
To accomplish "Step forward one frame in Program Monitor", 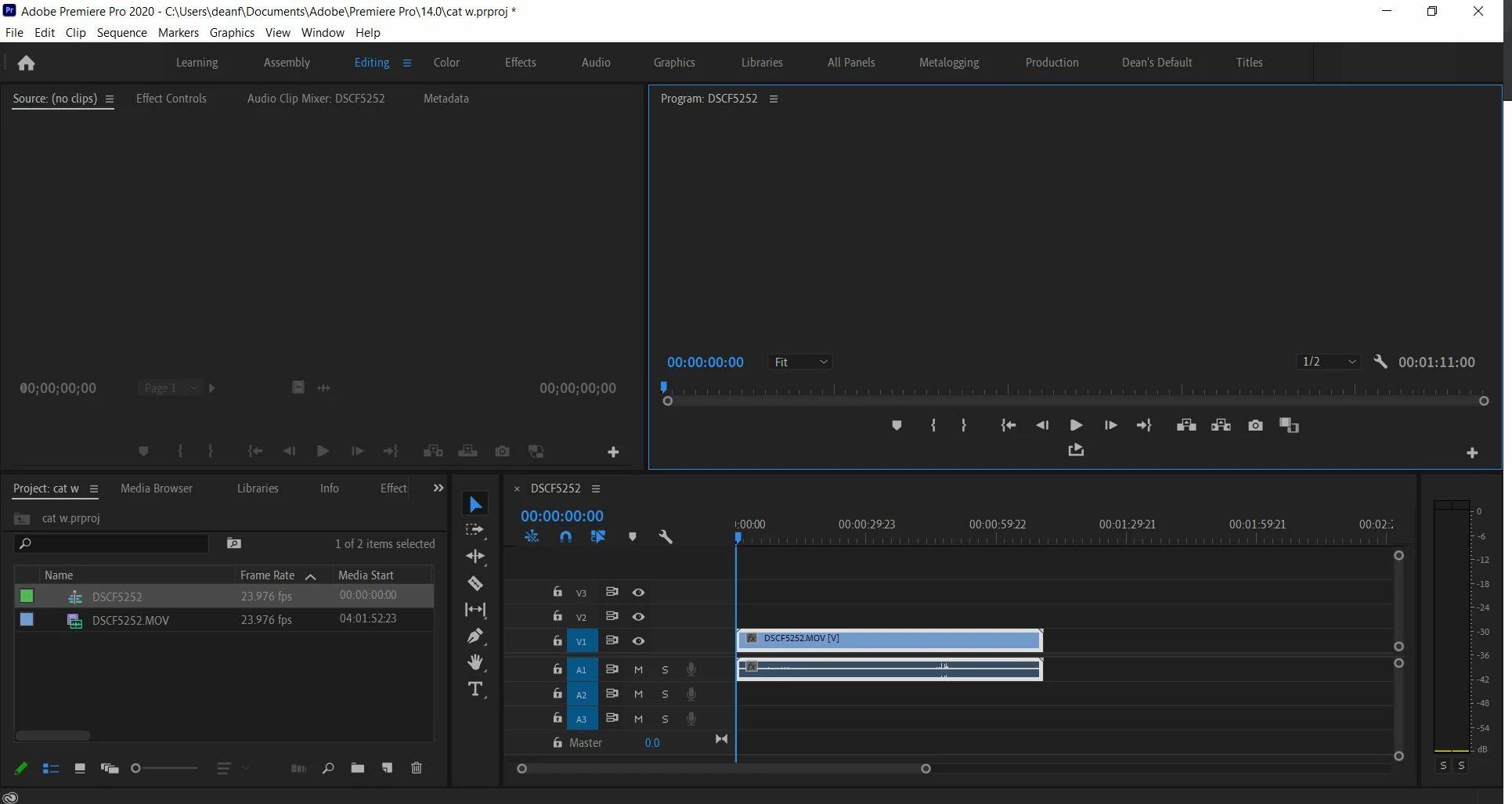I will 1110,425.
